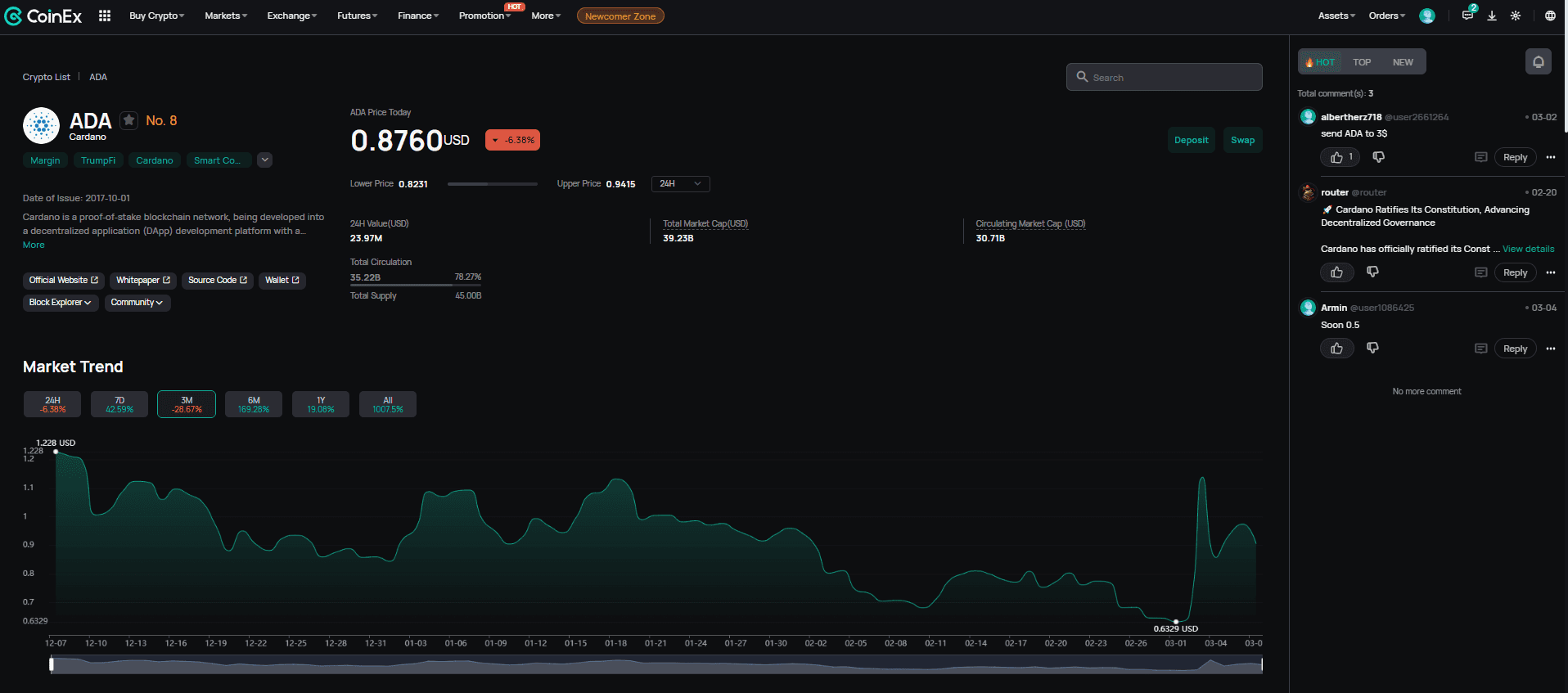1568x693 pixels.
Task: Open the Whitepaper link
Action: coord(143,281)
